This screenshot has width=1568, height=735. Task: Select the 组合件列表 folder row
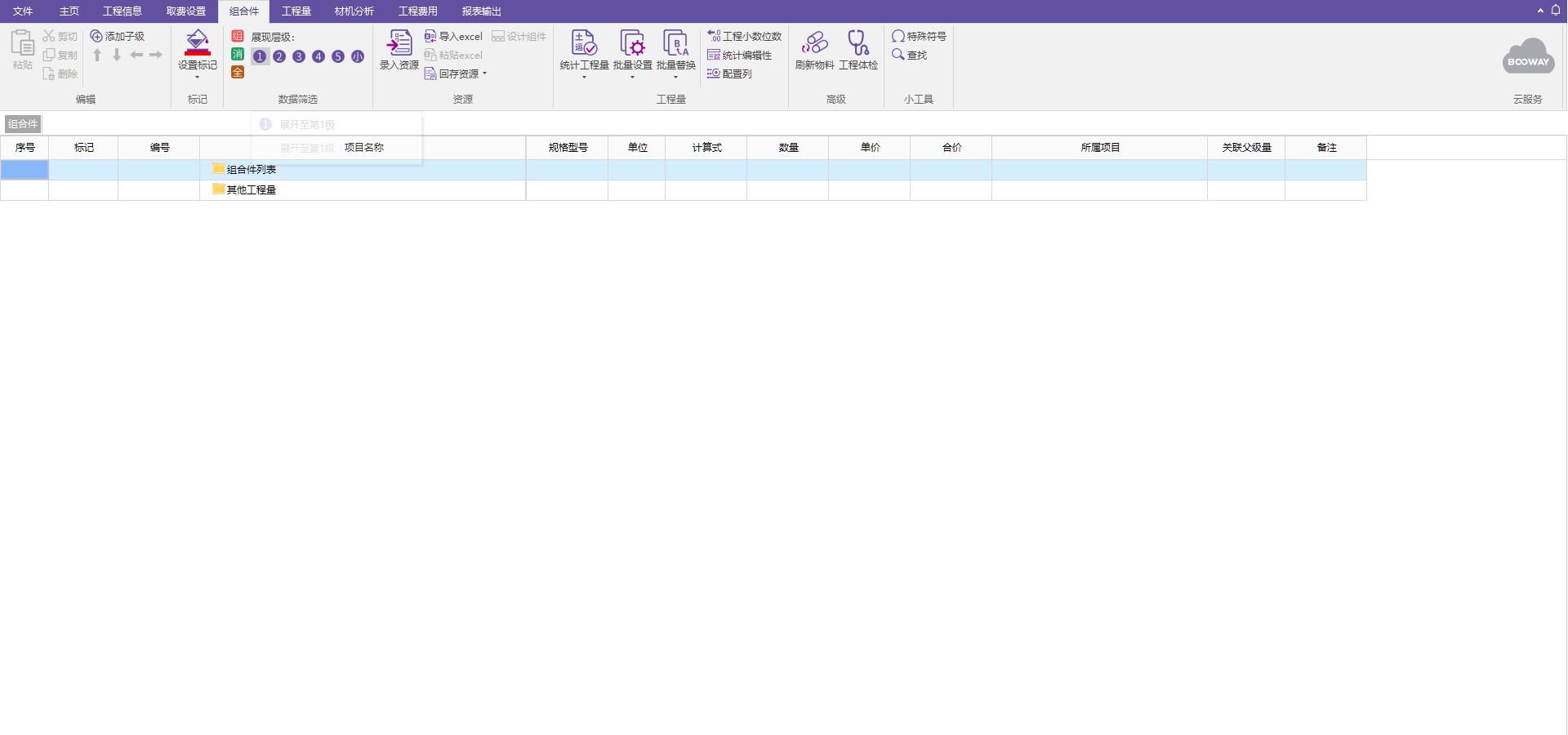click(683, 170)
